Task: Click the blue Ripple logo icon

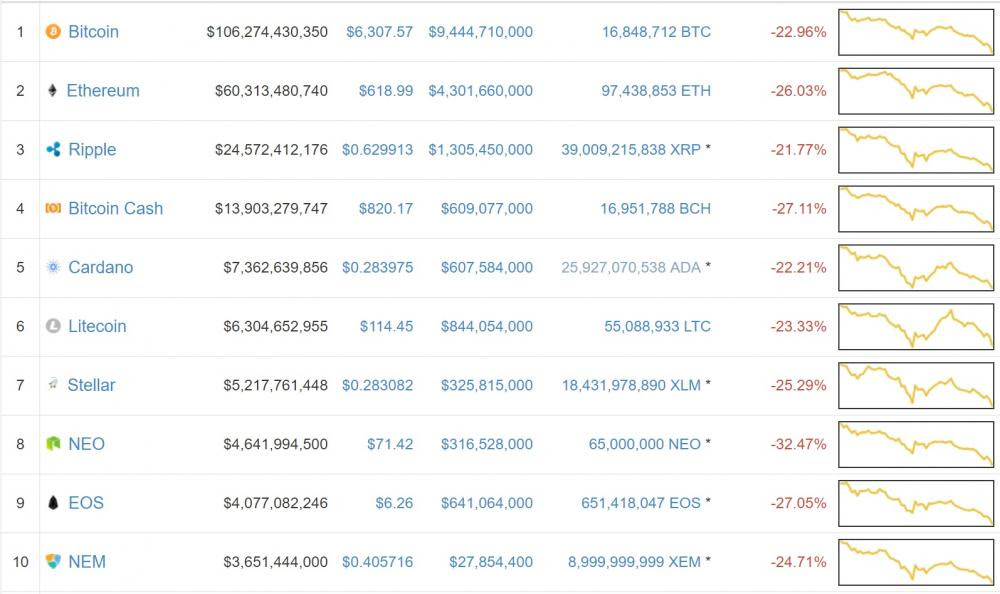Action: pyautogui.click(x=53, y=150)
